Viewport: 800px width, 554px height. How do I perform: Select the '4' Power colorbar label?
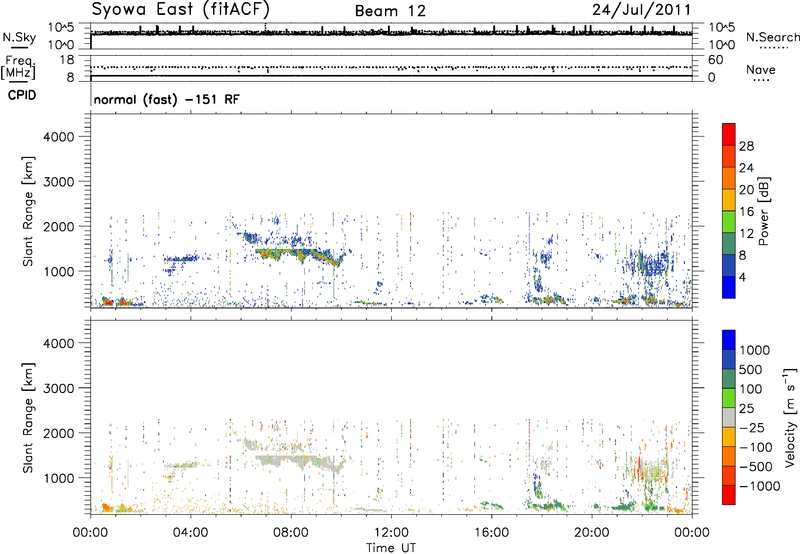pyautogui.click(x=743, y=277)
